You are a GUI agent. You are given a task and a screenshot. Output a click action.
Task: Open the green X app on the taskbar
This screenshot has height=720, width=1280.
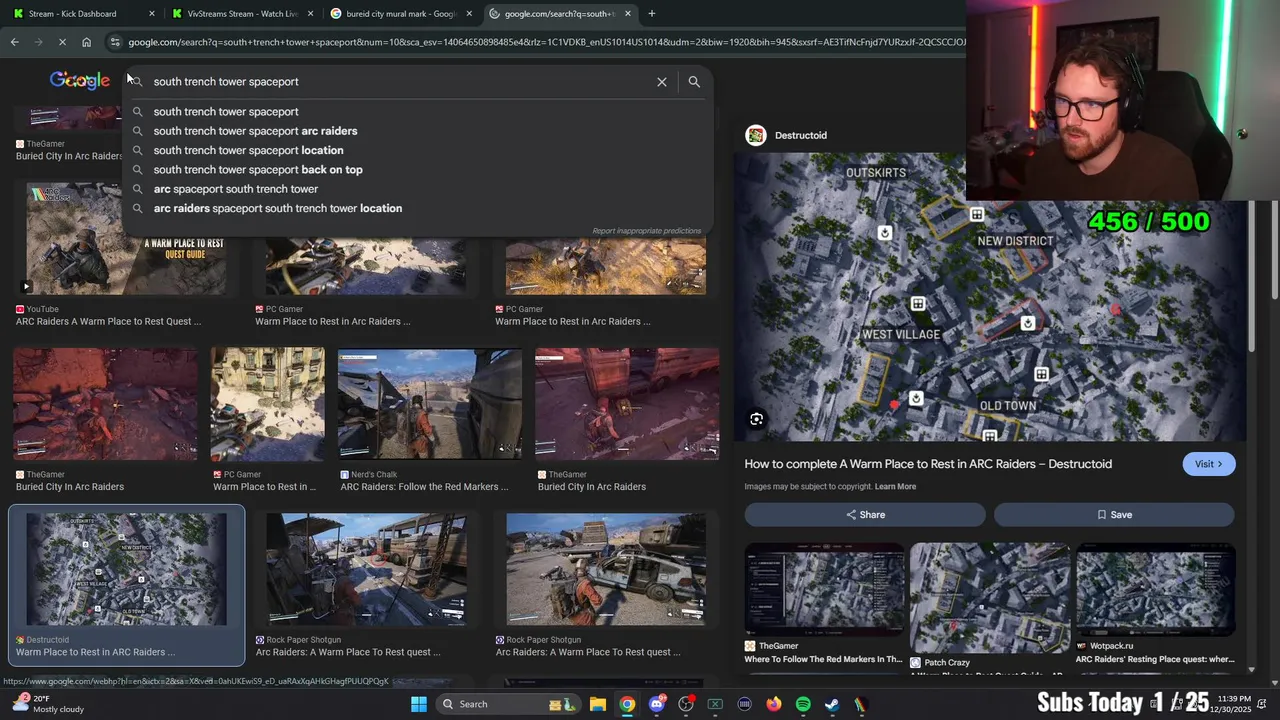(715, 704)
